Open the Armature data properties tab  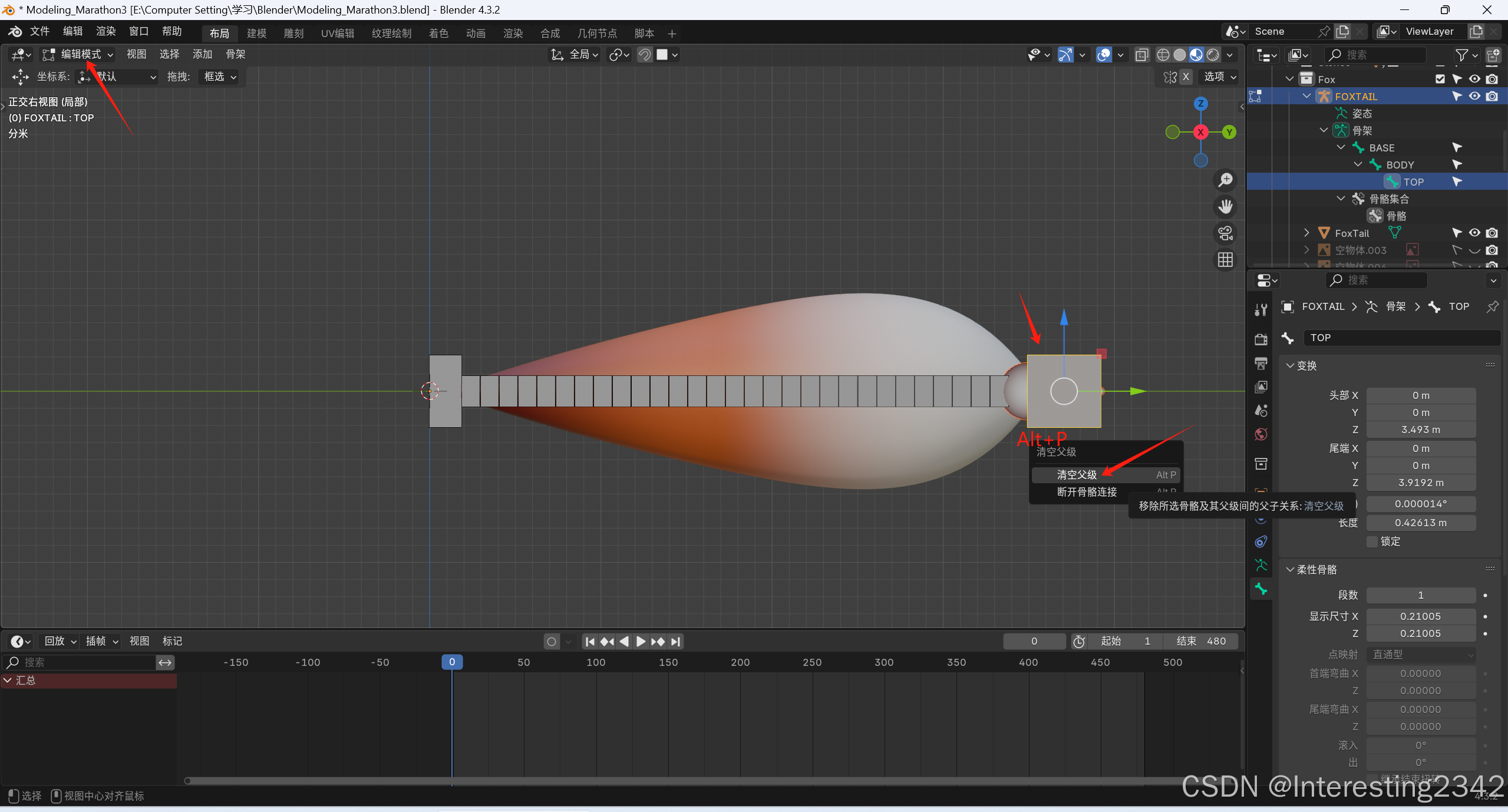point(1261,565)
